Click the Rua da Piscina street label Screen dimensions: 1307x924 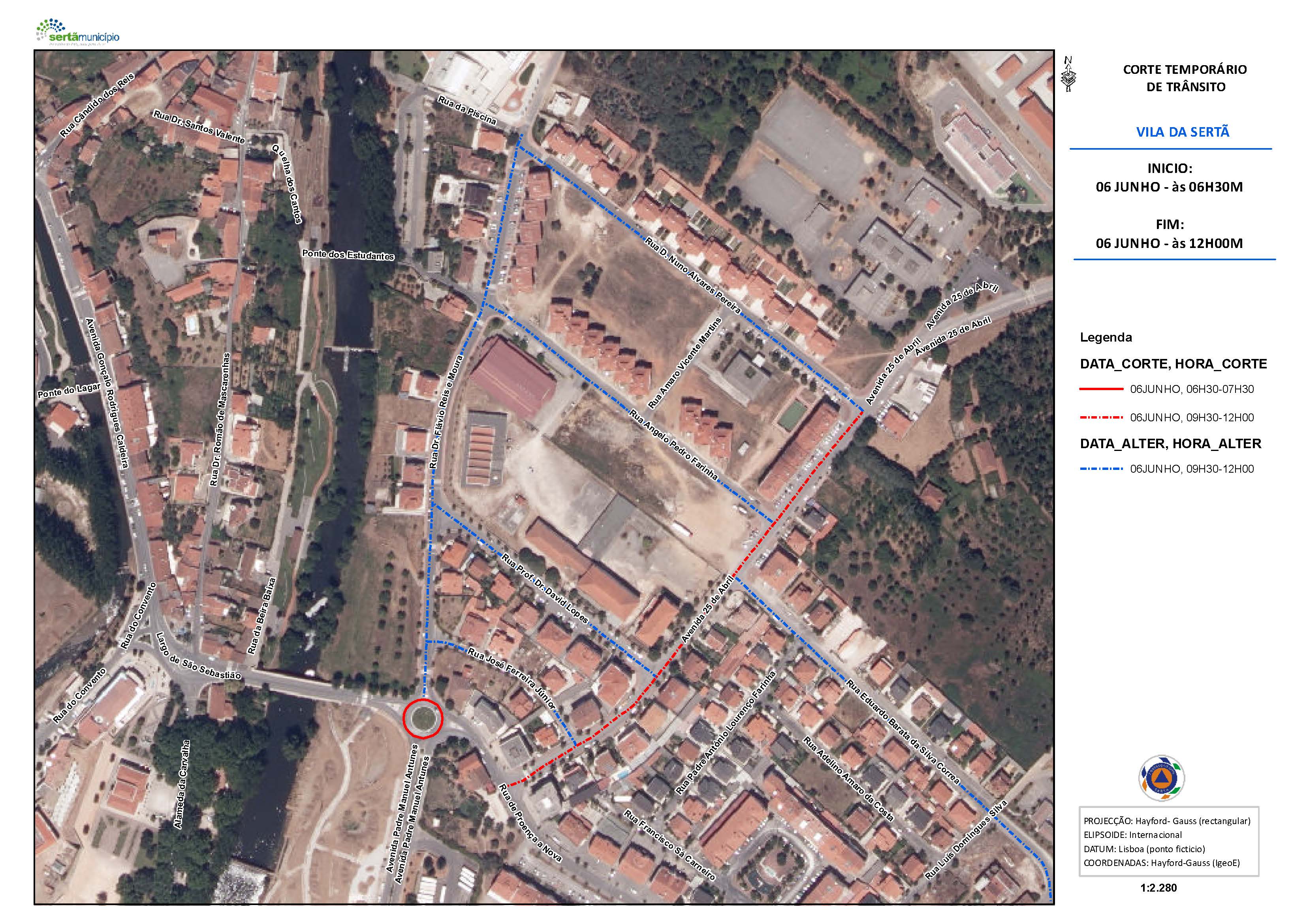coord(467,111)
